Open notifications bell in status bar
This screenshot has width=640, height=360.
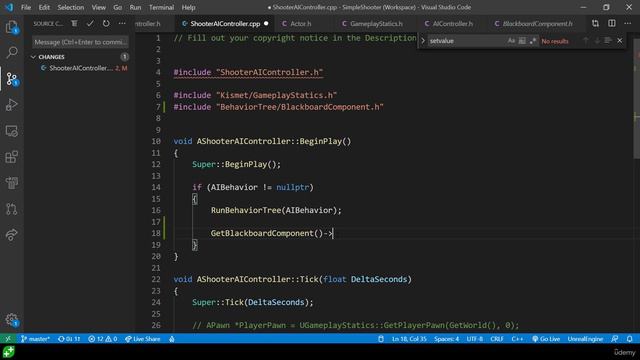click(x=630, y=339)
